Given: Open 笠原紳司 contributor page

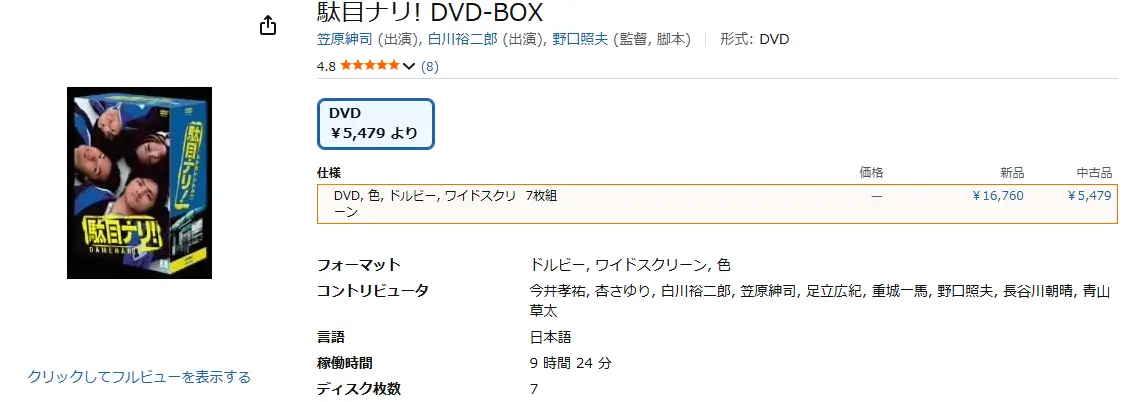Looking at the screenshot, I should 345,40.
